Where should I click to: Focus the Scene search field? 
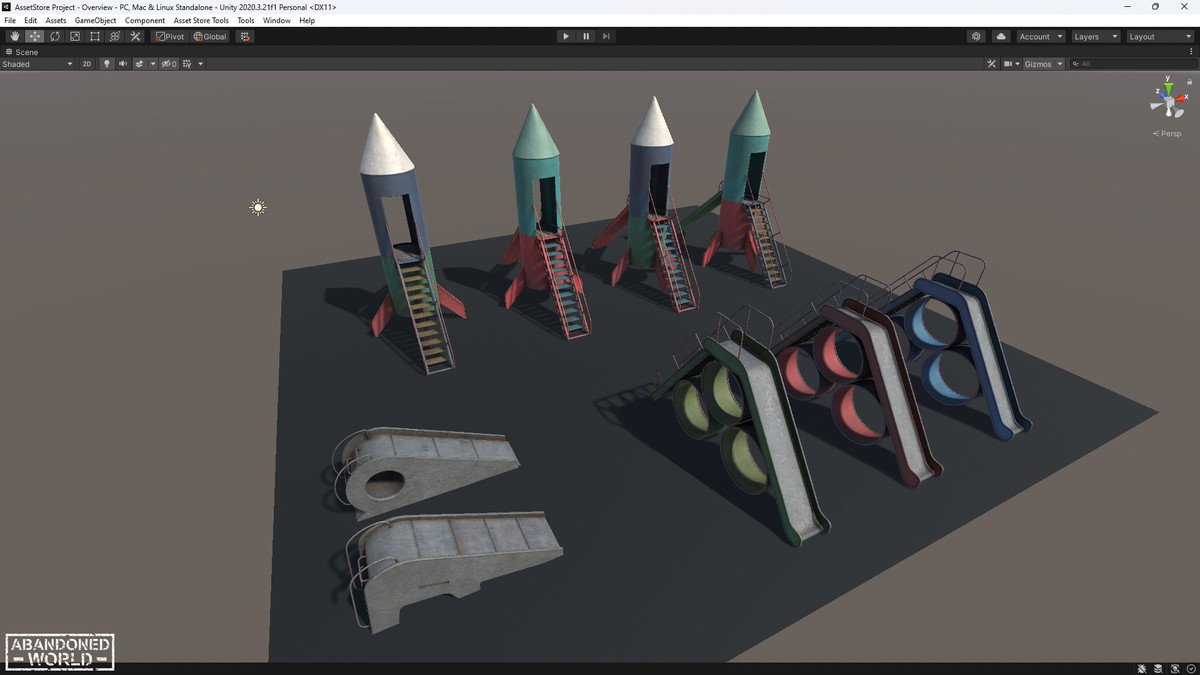(1133, 64)
